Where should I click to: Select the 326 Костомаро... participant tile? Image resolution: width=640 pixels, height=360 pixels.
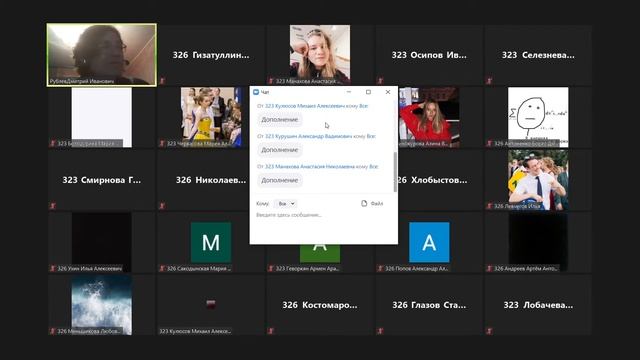320,305
